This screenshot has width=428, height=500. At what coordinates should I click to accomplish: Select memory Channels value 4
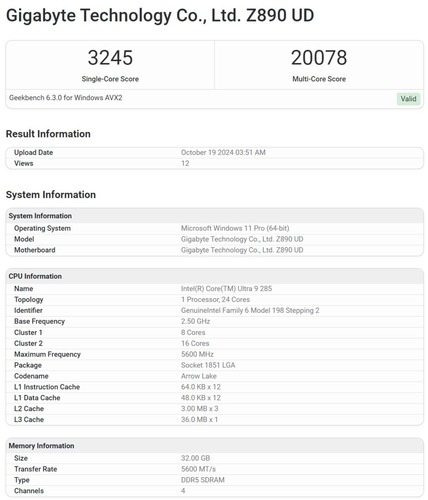pyautogui.click(x=183, y=491)
